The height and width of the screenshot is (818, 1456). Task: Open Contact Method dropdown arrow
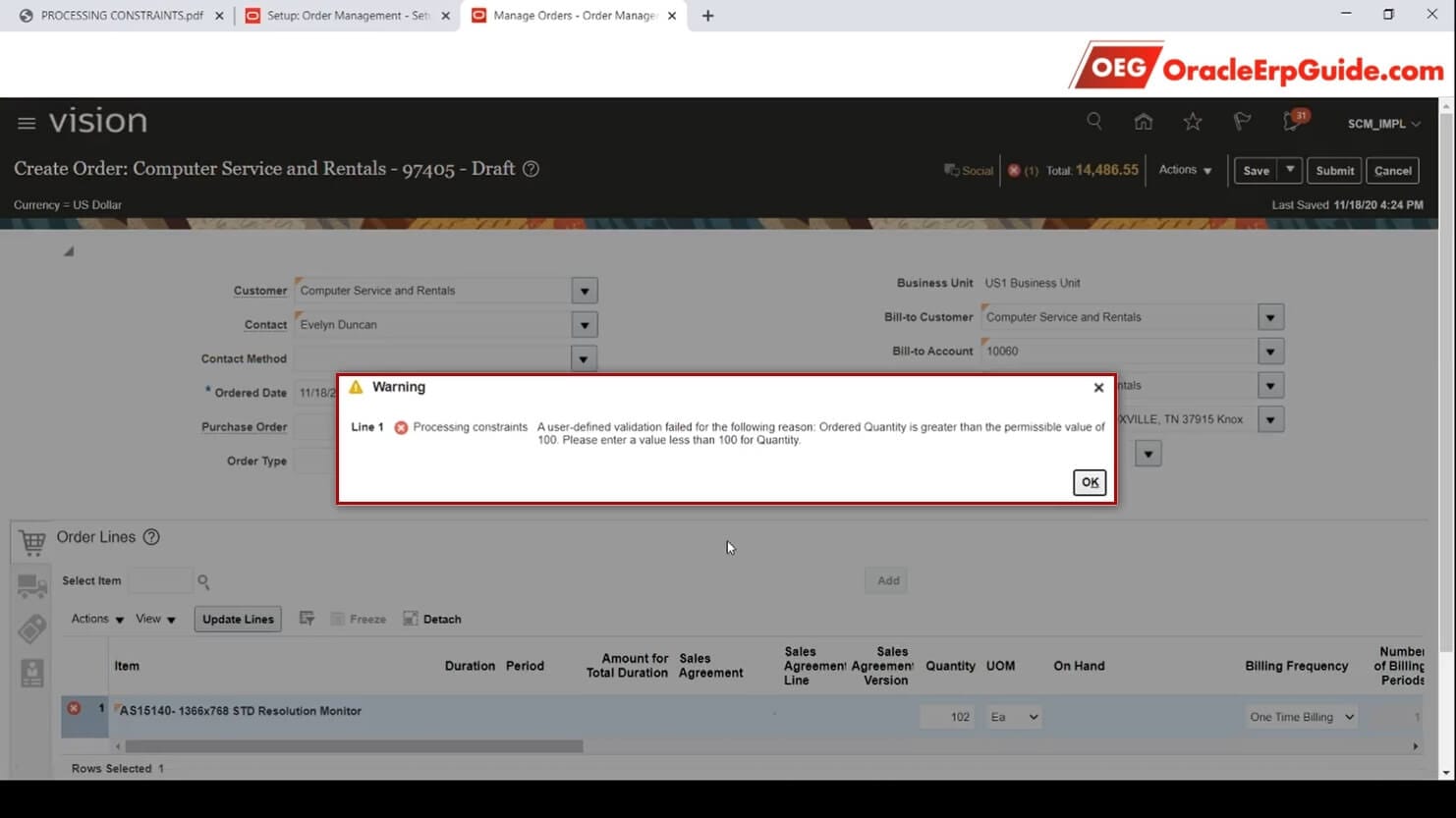pos(584,359)
